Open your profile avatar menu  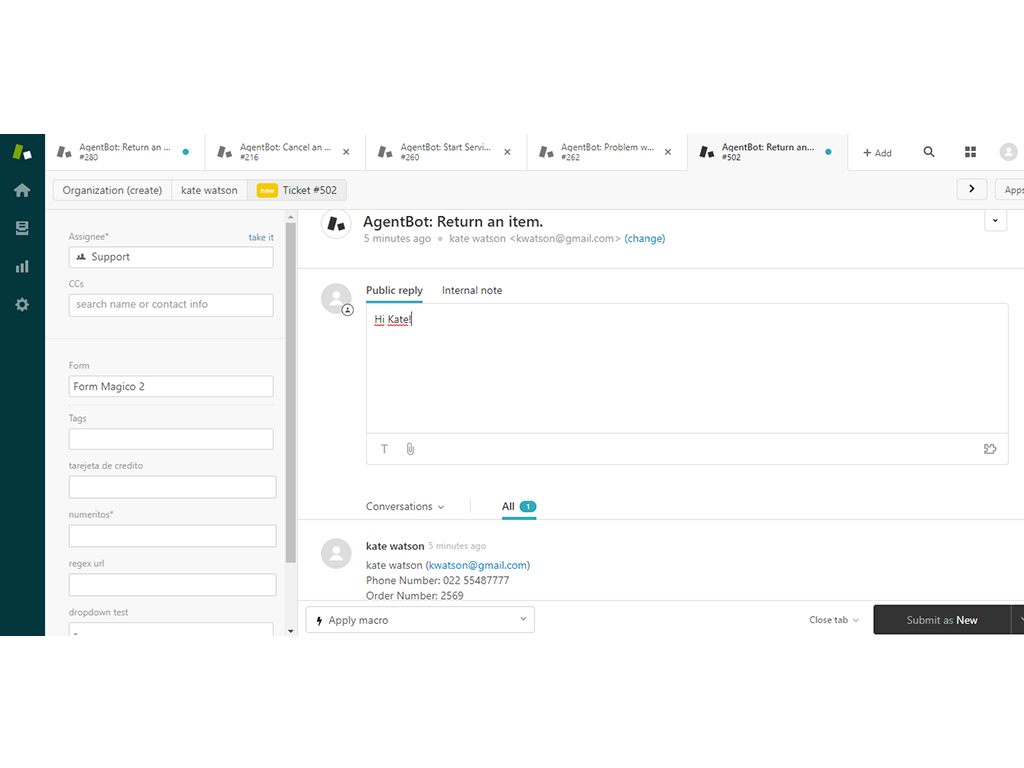click(1008, 152)
